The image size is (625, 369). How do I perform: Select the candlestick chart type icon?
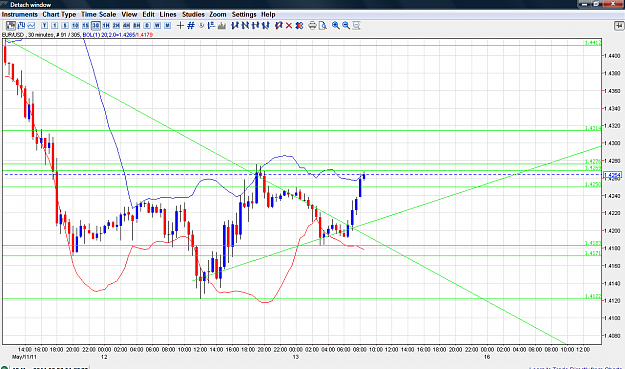pos(11,26)
